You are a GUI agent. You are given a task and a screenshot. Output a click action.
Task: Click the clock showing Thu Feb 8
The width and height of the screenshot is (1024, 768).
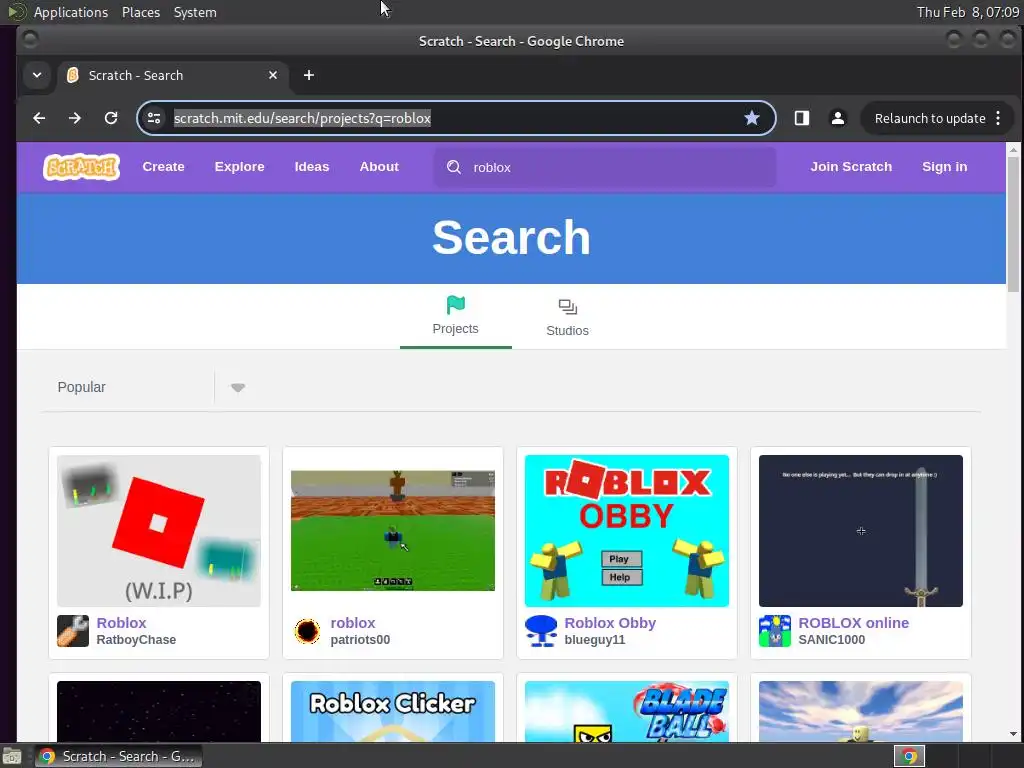point(968,12)
